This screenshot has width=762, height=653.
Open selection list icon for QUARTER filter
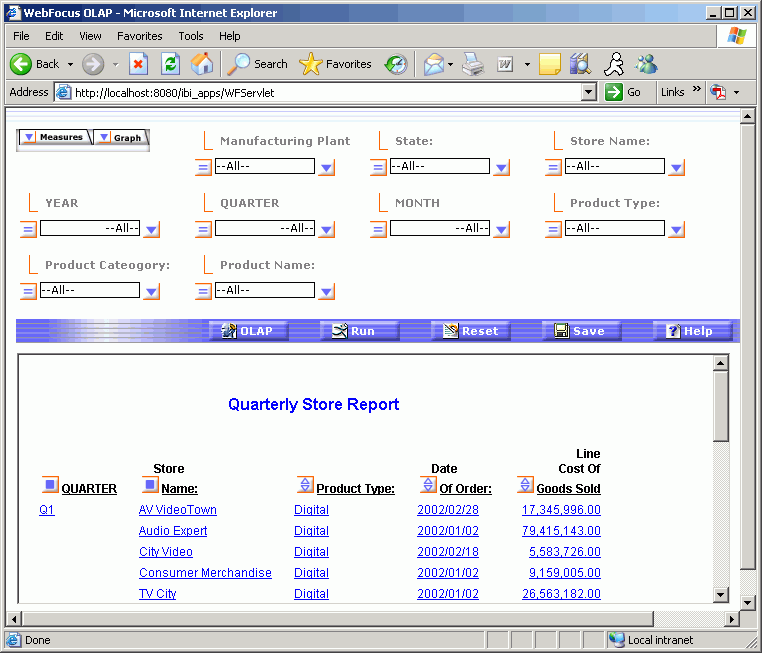203,229
